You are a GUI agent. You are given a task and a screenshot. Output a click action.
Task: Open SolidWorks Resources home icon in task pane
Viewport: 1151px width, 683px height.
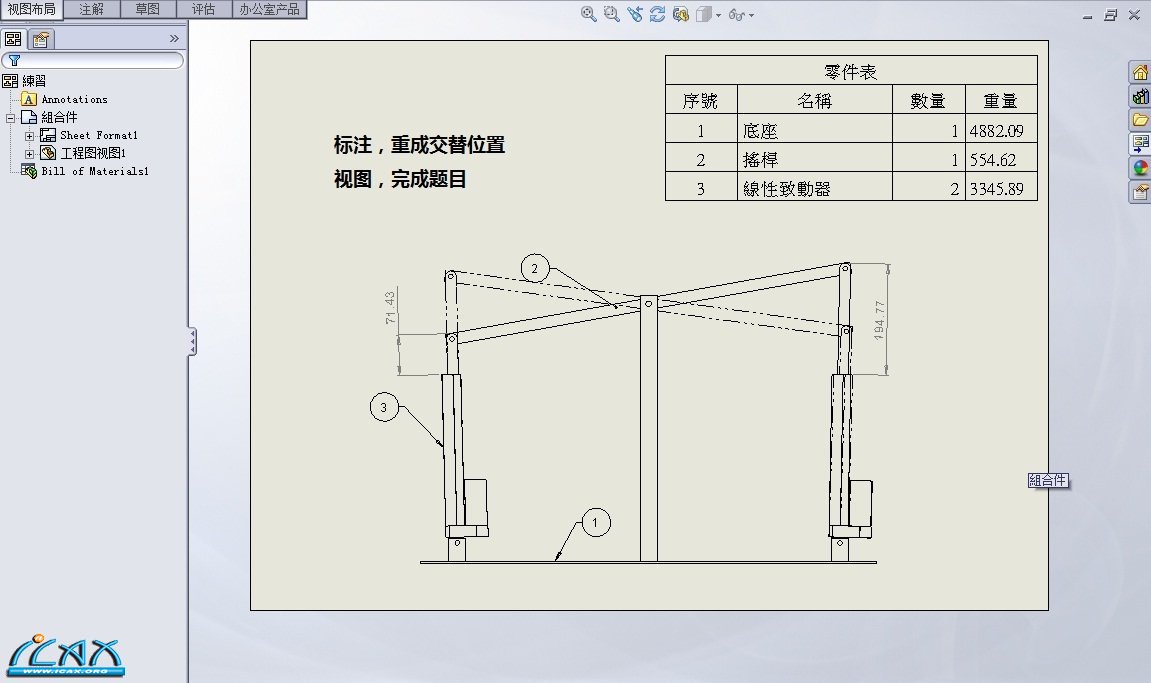(1139, 72)
